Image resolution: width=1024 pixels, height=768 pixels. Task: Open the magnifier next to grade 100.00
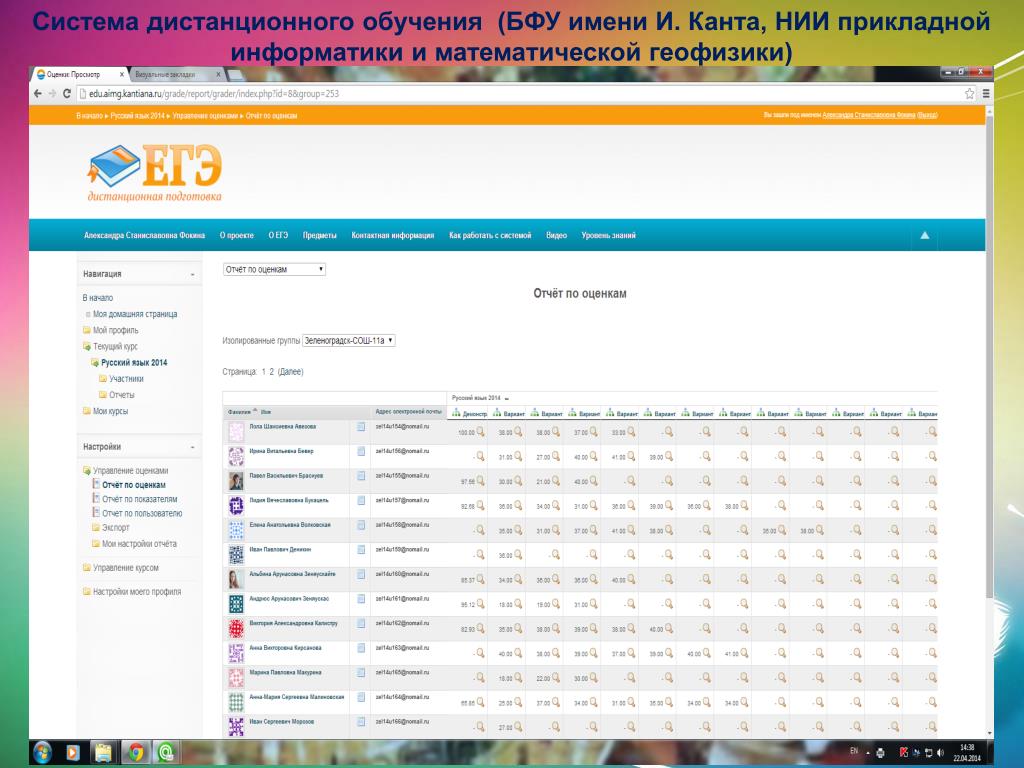pyautogui.click(x=481, y=432)
